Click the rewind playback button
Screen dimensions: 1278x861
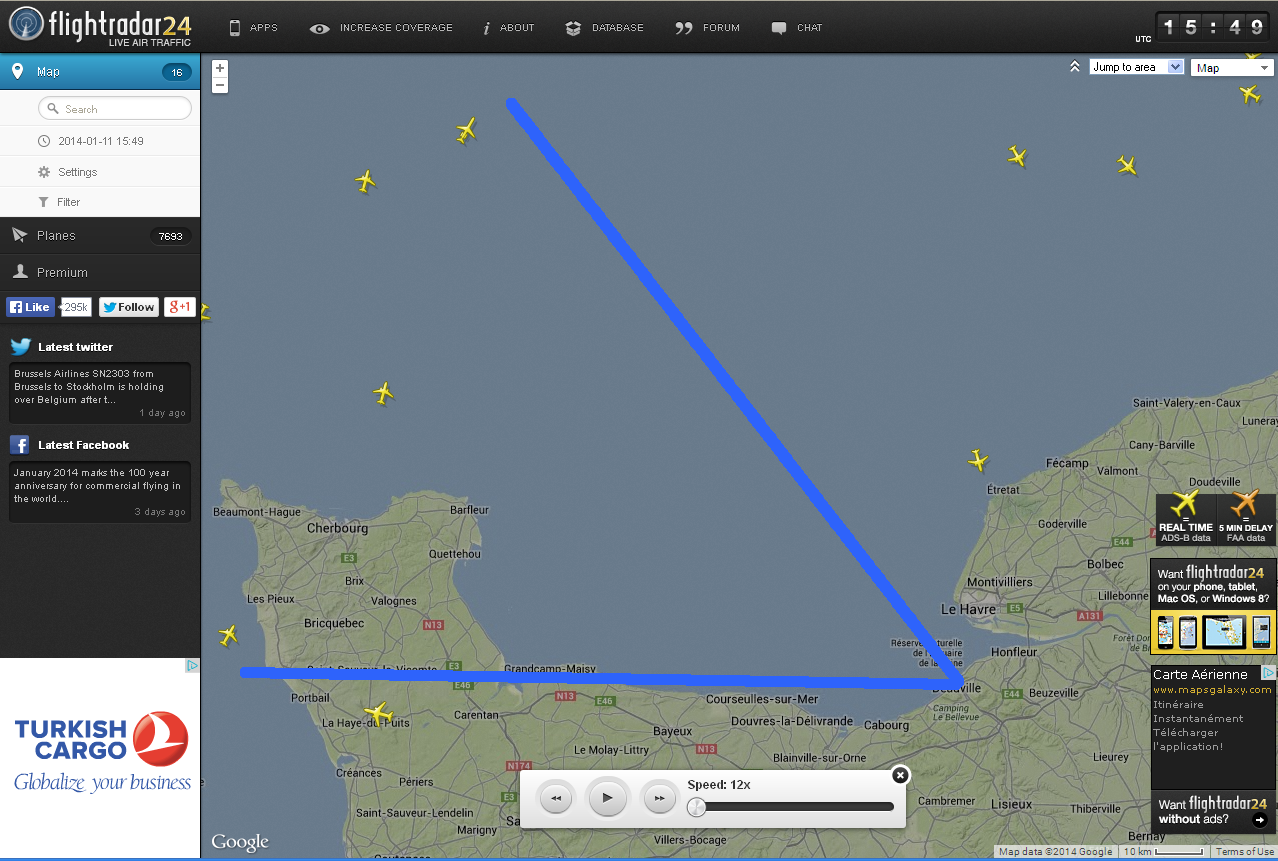(x=556, y=798)
